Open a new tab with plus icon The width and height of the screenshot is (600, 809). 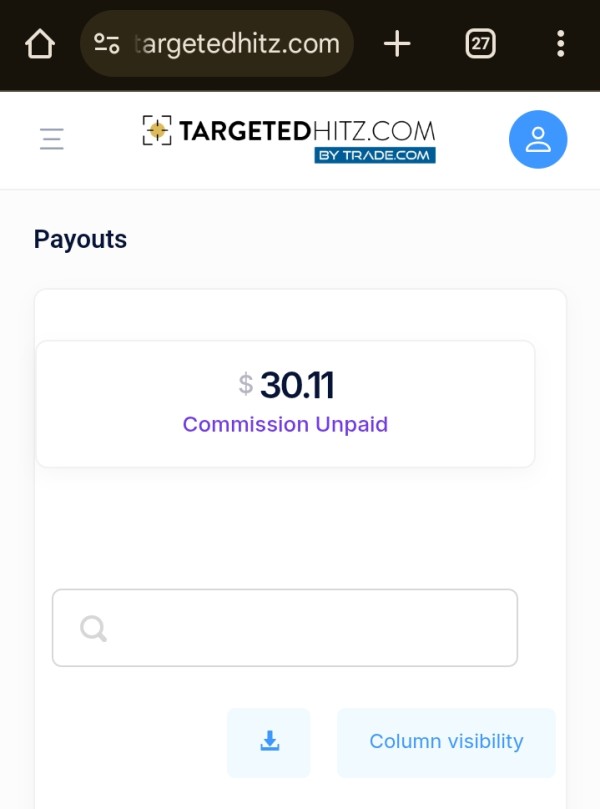click(x=397, y=44)
